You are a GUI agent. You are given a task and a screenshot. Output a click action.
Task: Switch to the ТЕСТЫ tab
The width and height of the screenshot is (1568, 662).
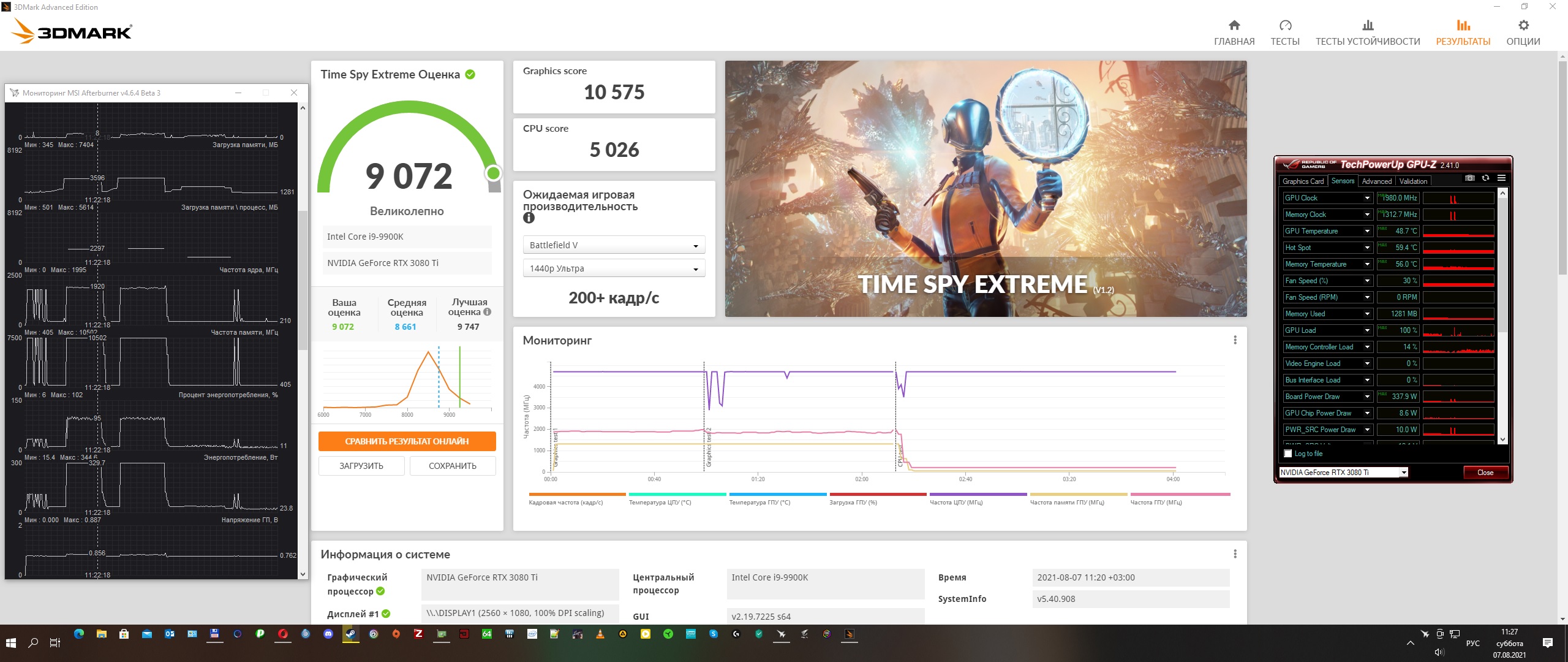pyautogui.click(x=1285, y=32)
